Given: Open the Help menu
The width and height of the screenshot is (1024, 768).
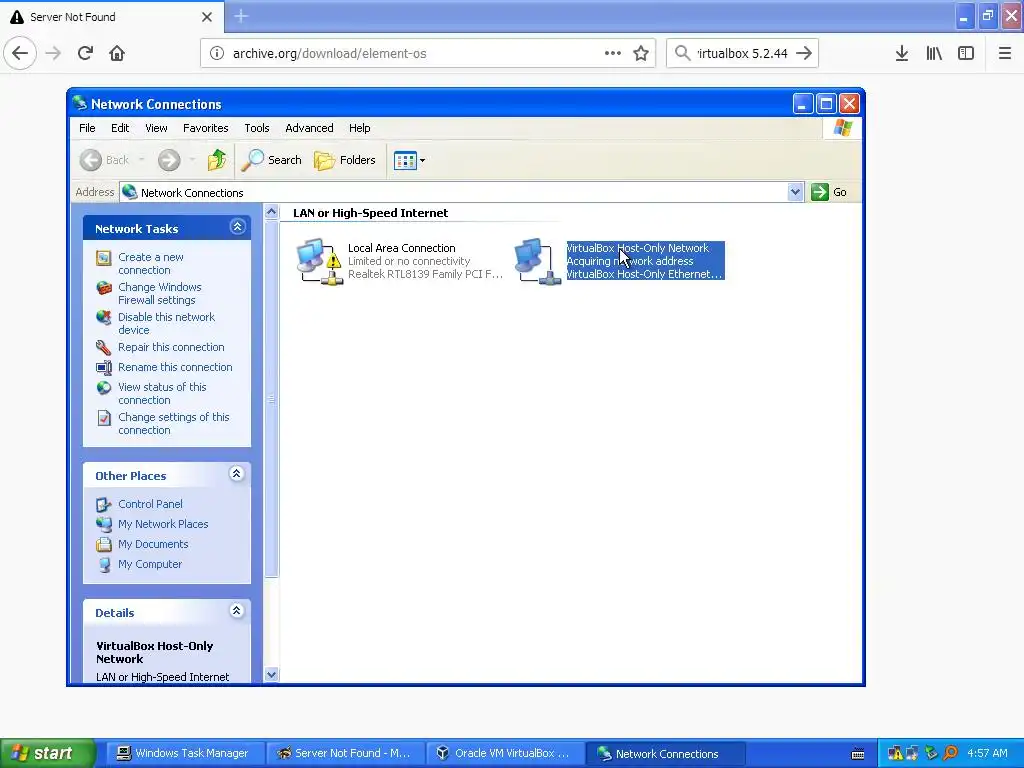Looking at the screenshot, I should coord(359,128).
